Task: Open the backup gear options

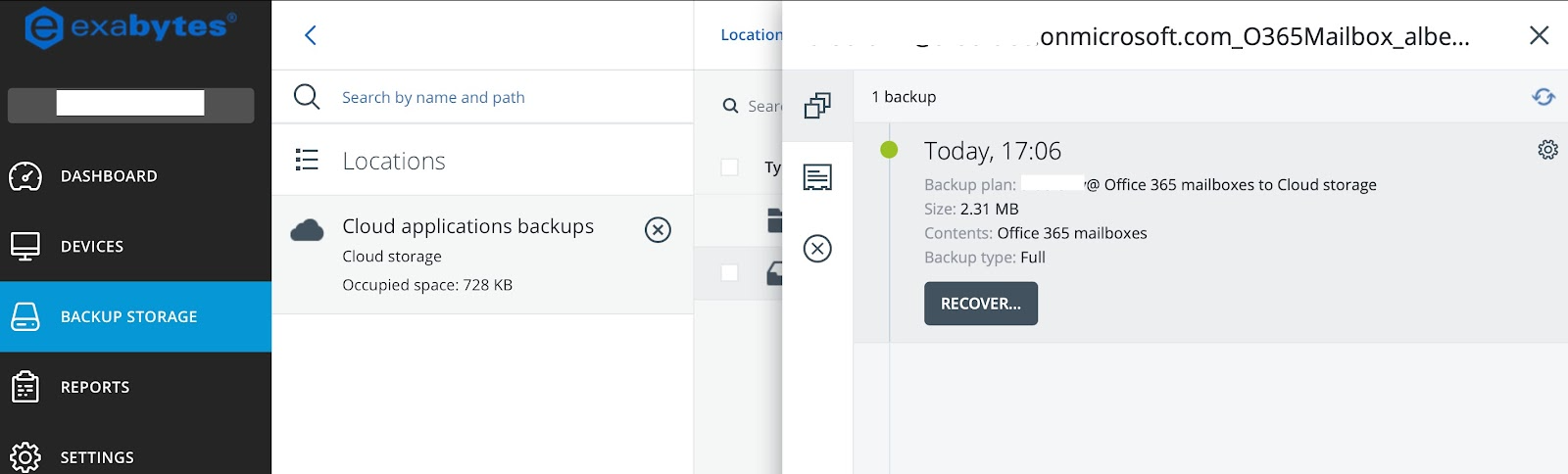Action: [x=1547, y=150]
